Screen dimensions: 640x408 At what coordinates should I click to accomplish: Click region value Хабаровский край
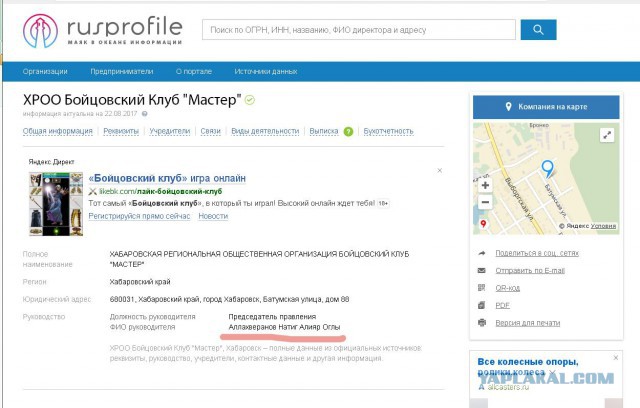[140, 282]
